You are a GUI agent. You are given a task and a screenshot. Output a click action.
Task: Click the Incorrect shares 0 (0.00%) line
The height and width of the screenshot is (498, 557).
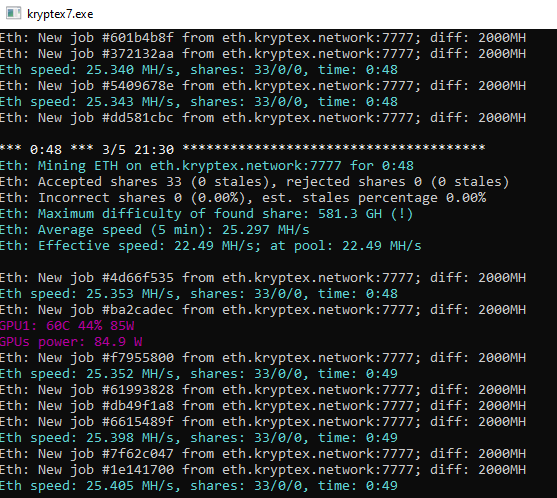243,197
